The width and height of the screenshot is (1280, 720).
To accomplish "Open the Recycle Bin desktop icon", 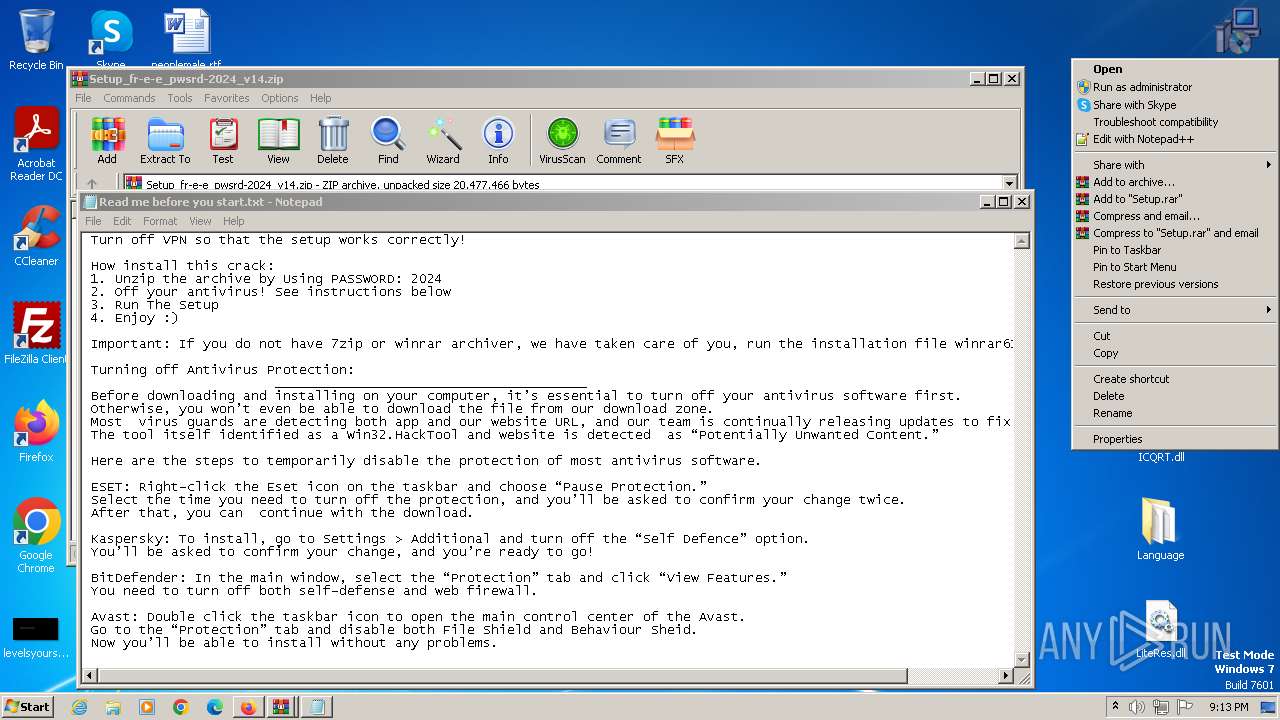I will pos(36,40).
